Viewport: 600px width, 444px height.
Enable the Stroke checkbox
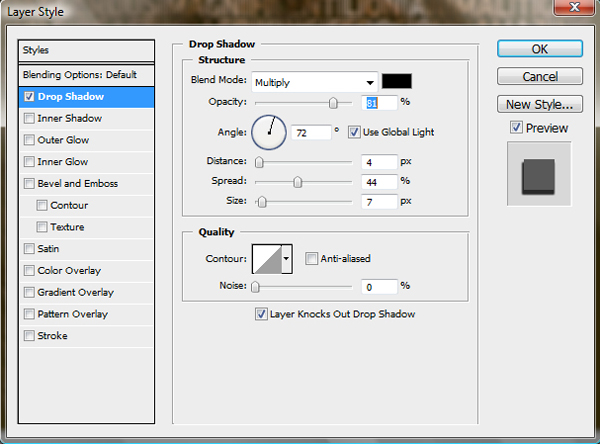coord(29,336)
